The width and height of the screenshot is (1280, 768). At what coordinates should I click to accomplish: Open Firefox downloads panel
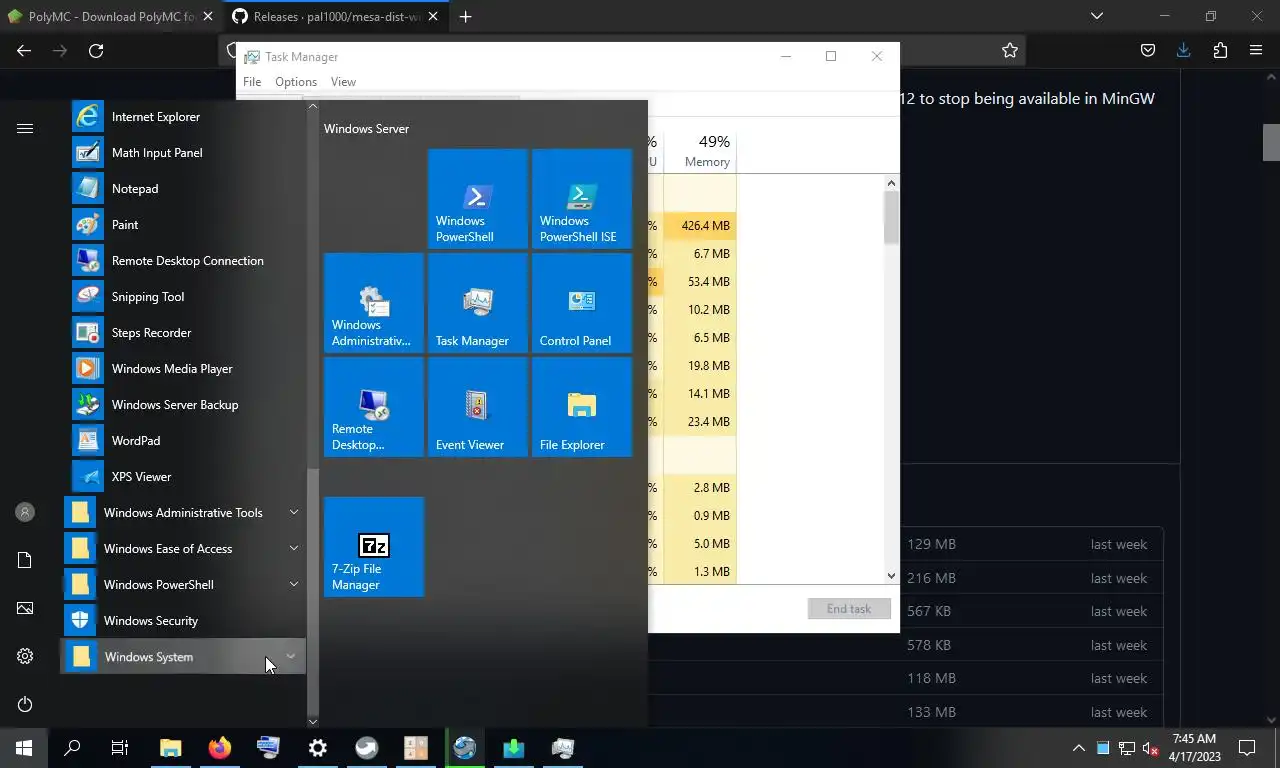click(1183, 51)
